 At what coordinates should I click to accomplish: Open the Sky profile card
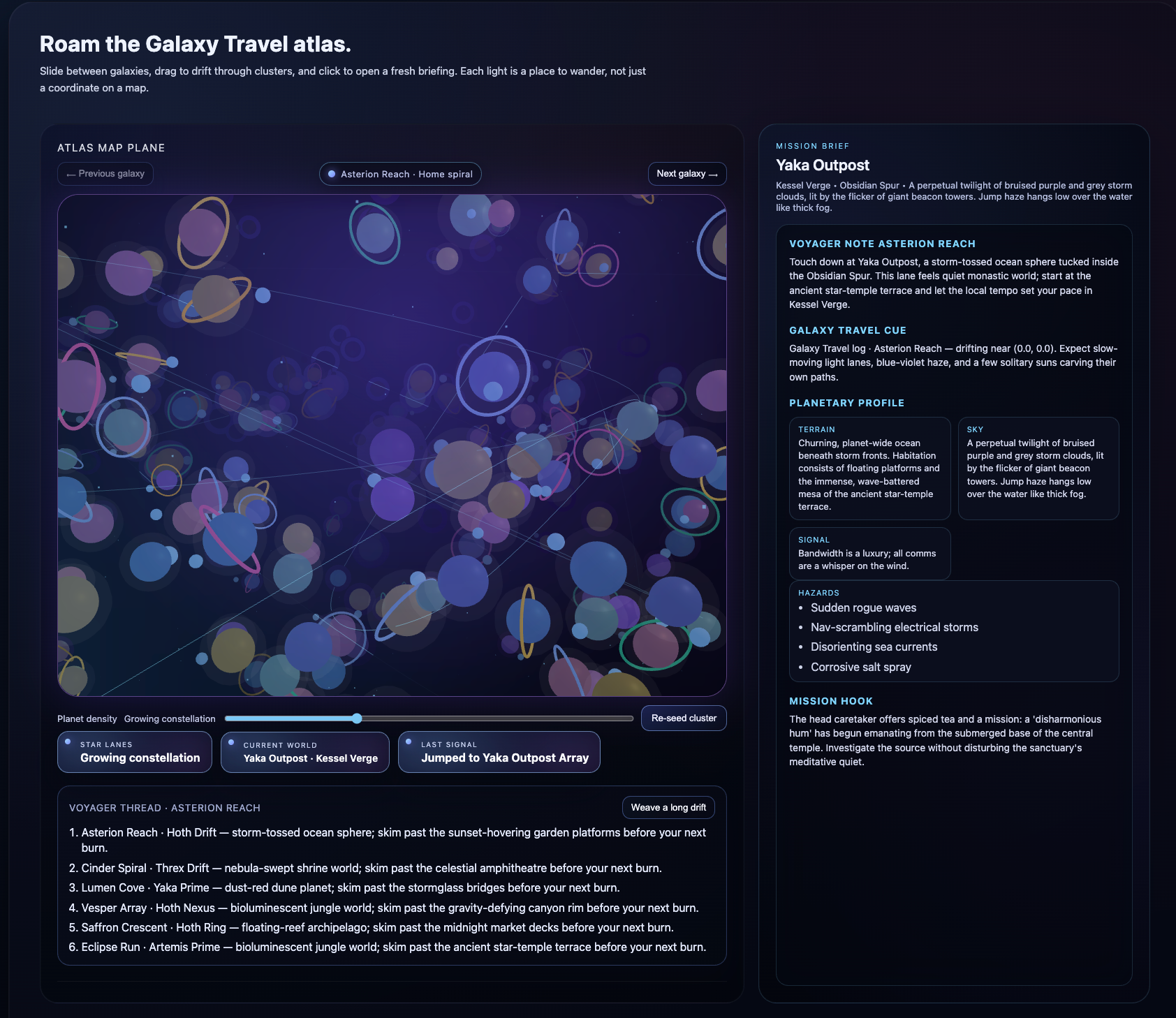click(x=1038, y=469)
